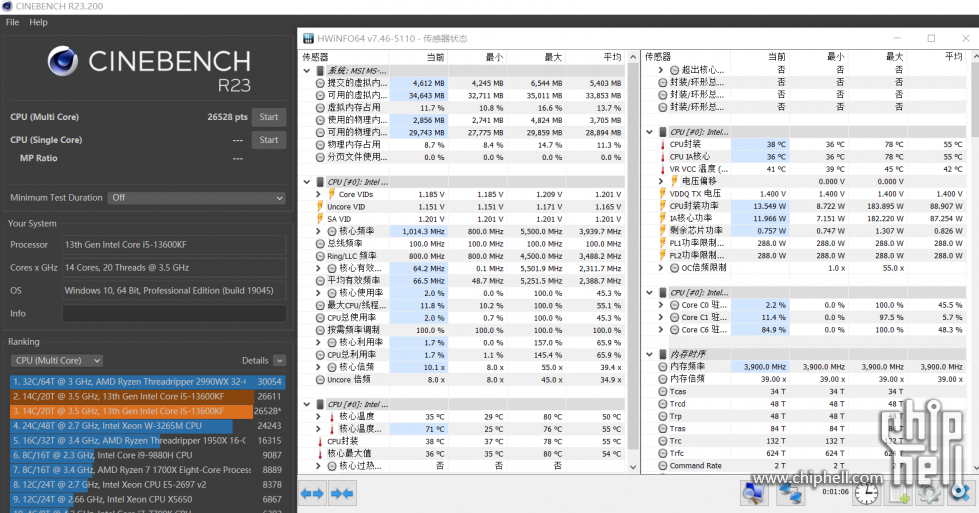The width and height of the screenshot is (979, 513).
Task: Click the clock icon beside 内存频率
Action: point(662,367)
